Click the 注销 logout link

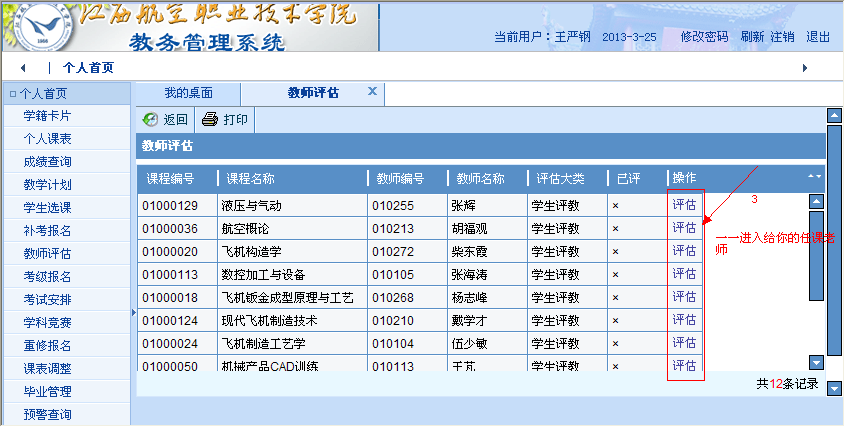click(782, 37)
